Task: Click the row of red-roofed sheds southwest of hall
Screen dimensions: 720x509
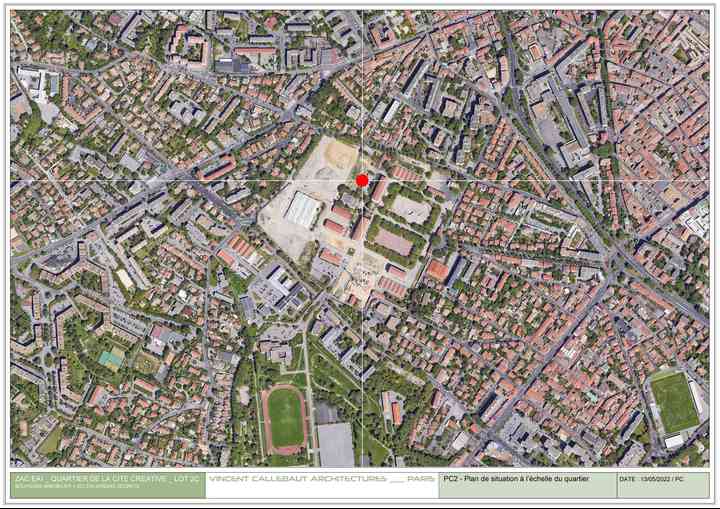Action: 241,246
